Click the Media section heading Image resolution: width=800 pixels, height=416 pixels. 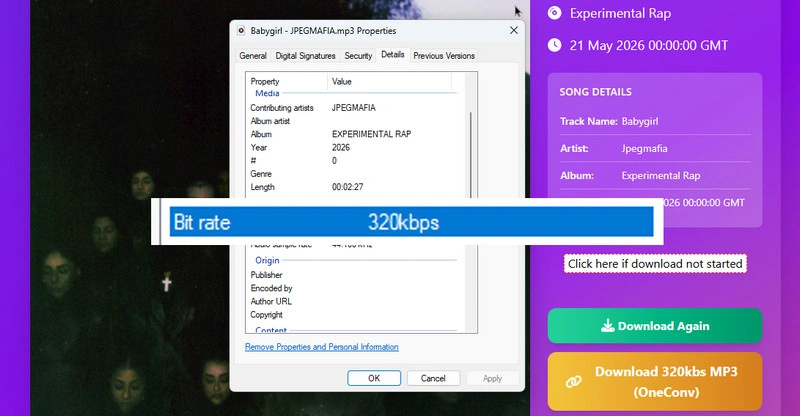click(x=267, y=93)
